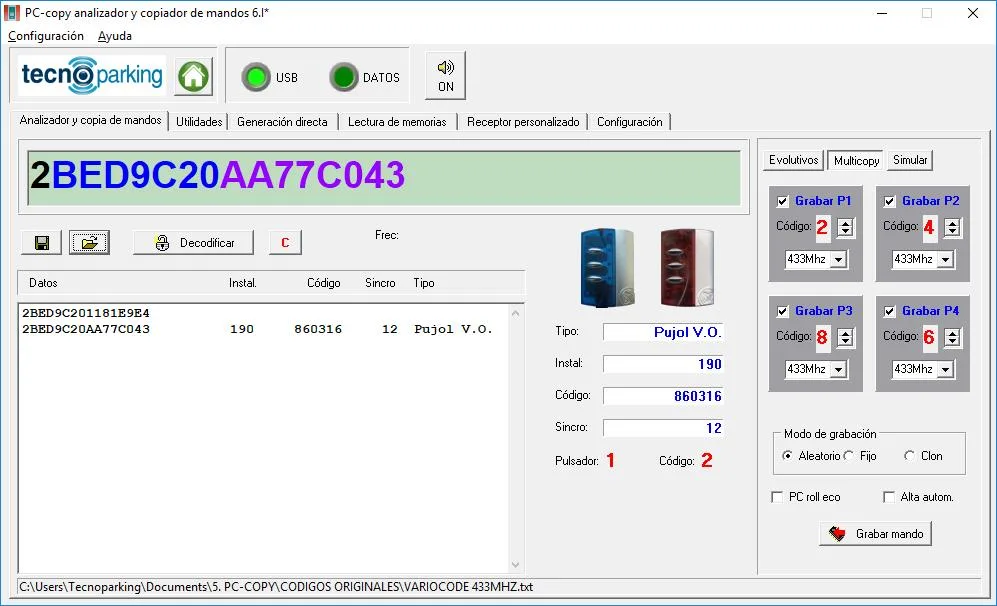Open file with the folder icon button
Screen dimensions: 997x606
coord(90,242)
